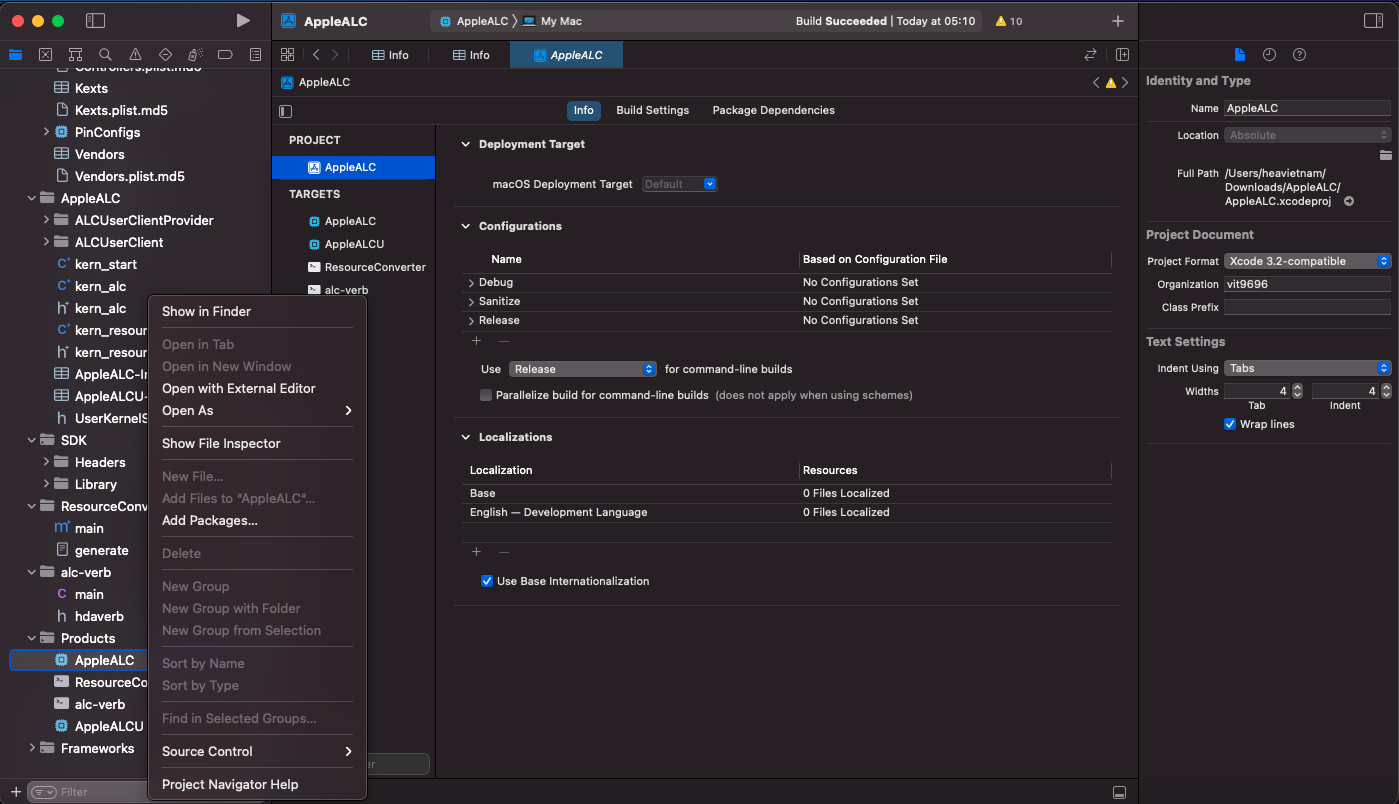Viewport: 1399px width, 804px height.
Task: Open the Symbol navigator icon
Action: coord(75,54)
